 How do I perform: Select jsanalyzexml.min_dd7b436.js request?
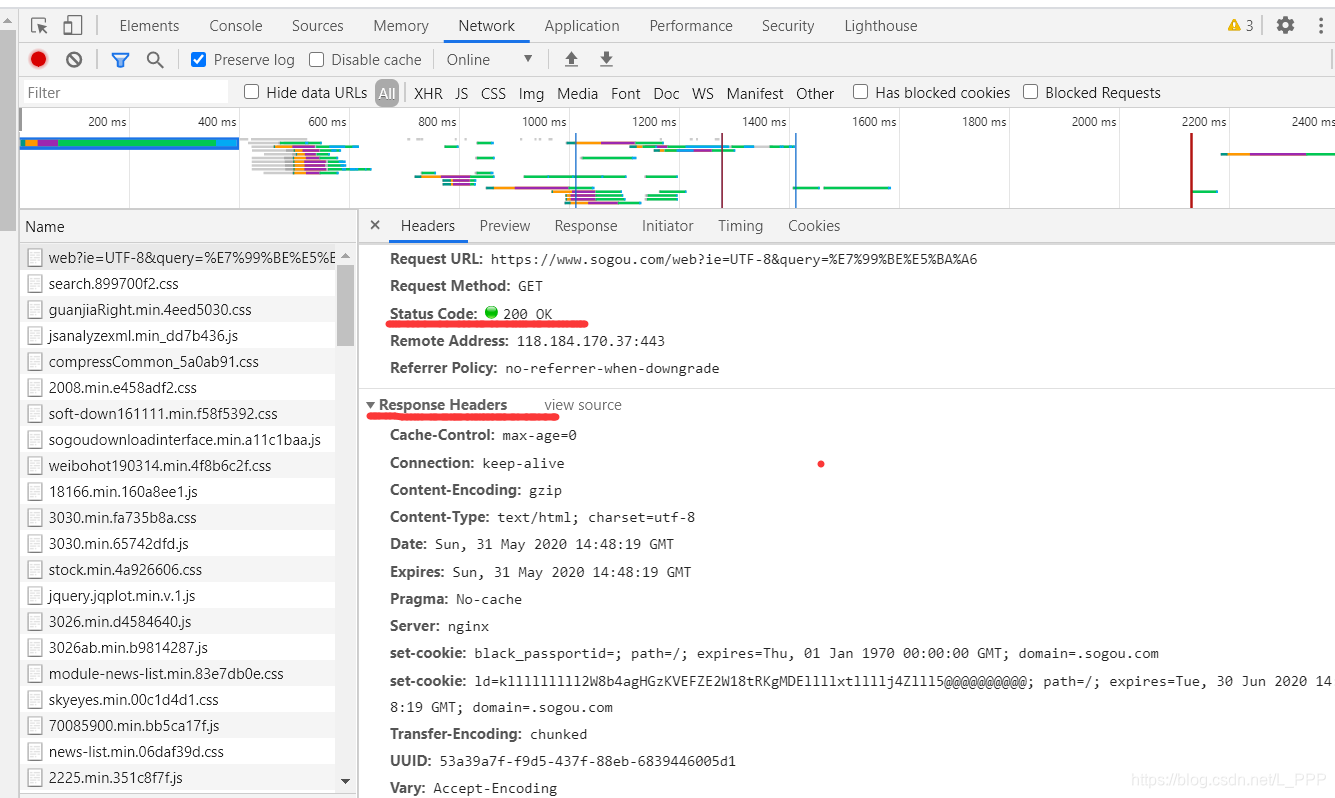click(179, 336)
